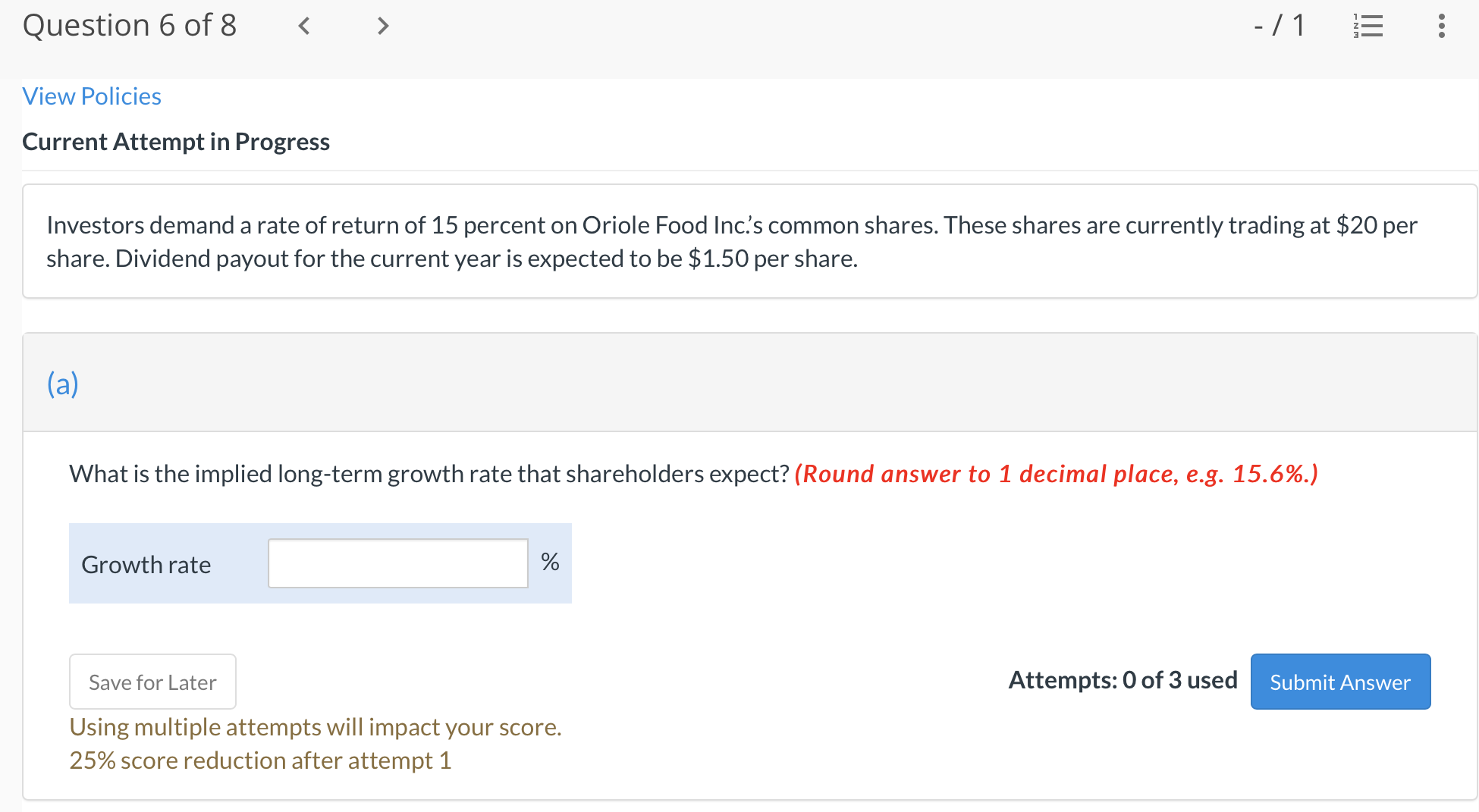The width and height of the screenshot is (1479, 812).
Task: Advance using the right chevron arrow
Action: click(382, 25)
